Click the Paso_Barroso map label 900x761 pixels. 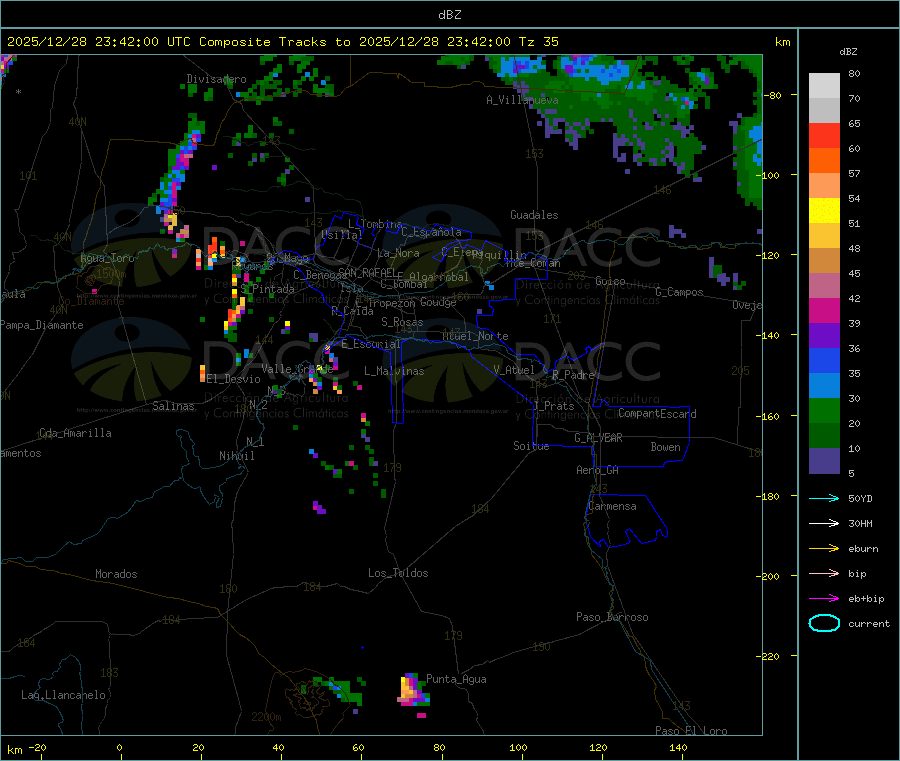(612, 617)
